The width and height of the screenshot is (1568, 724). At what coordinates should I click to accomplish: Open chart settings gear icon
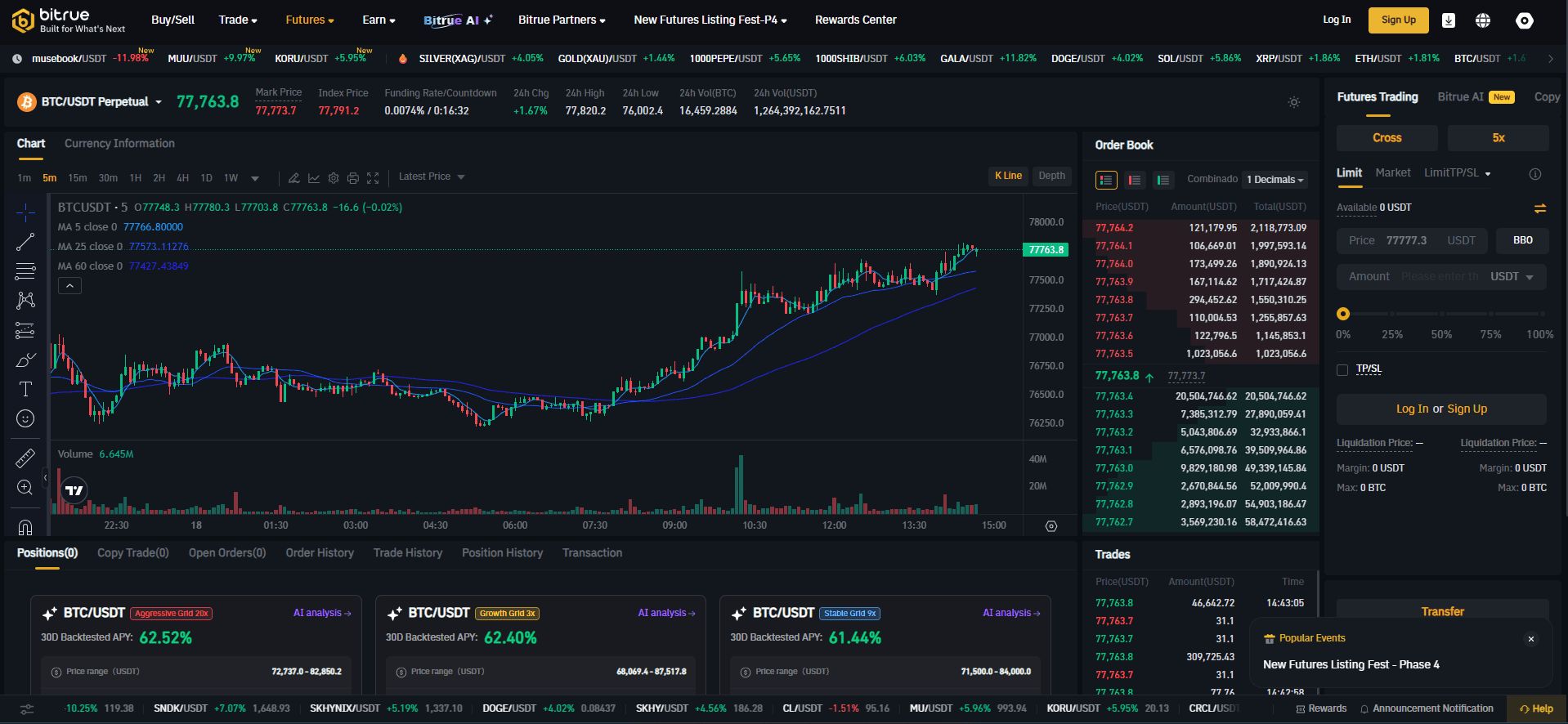click(334, 177)
